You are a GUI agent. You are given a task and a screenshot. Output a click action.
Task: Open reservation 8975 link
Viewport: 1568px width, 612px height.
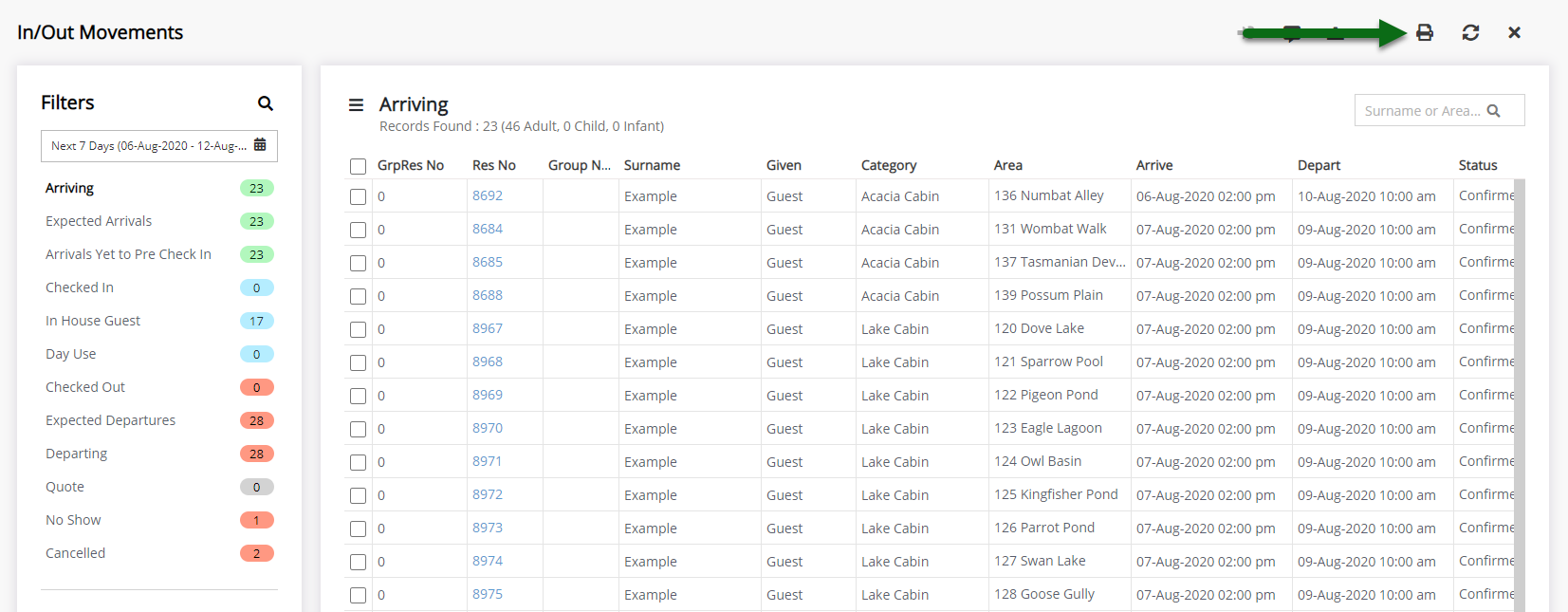[x=488, y=594]
